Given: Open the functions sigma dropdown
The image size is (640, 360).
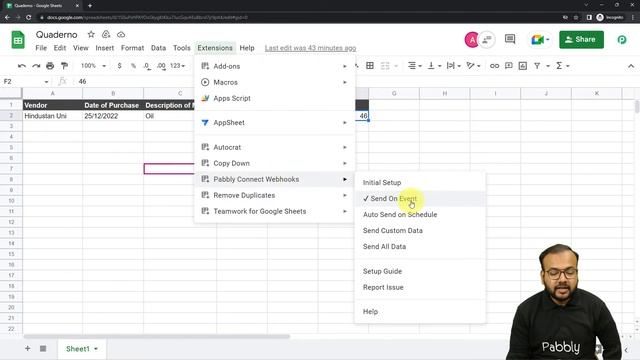Looking at the screenshot, I should click(x=562, y=66).
